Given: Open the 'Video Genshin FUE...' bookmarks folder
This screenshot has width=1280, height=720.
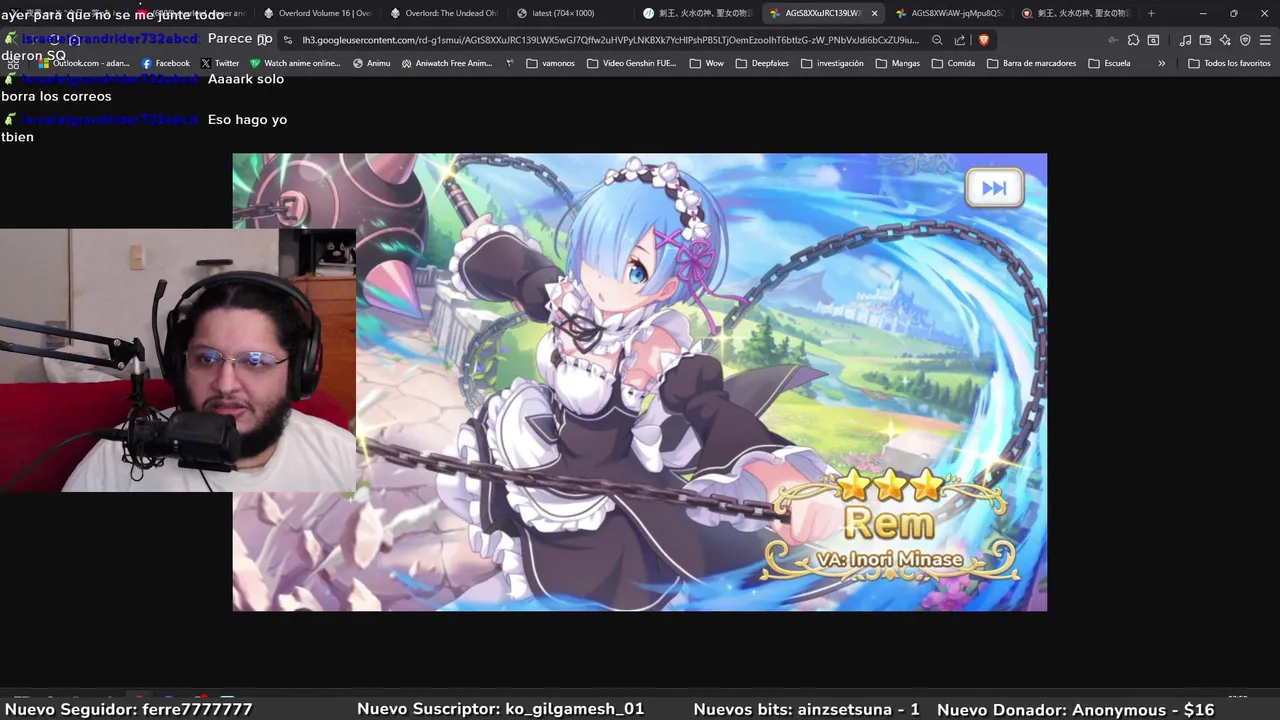Looking at the screenshot, I should tap(632, 63).
